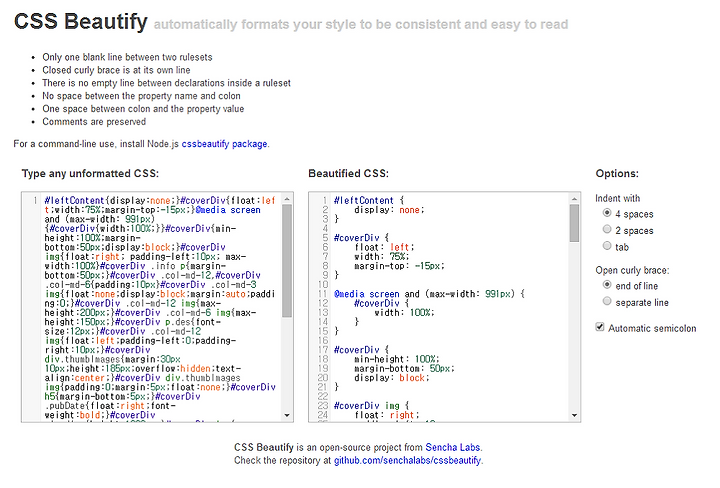The width and height of the screenshot is (720, 488).
Task: Visit the Sencha Labs link
Action: (453, 447)
